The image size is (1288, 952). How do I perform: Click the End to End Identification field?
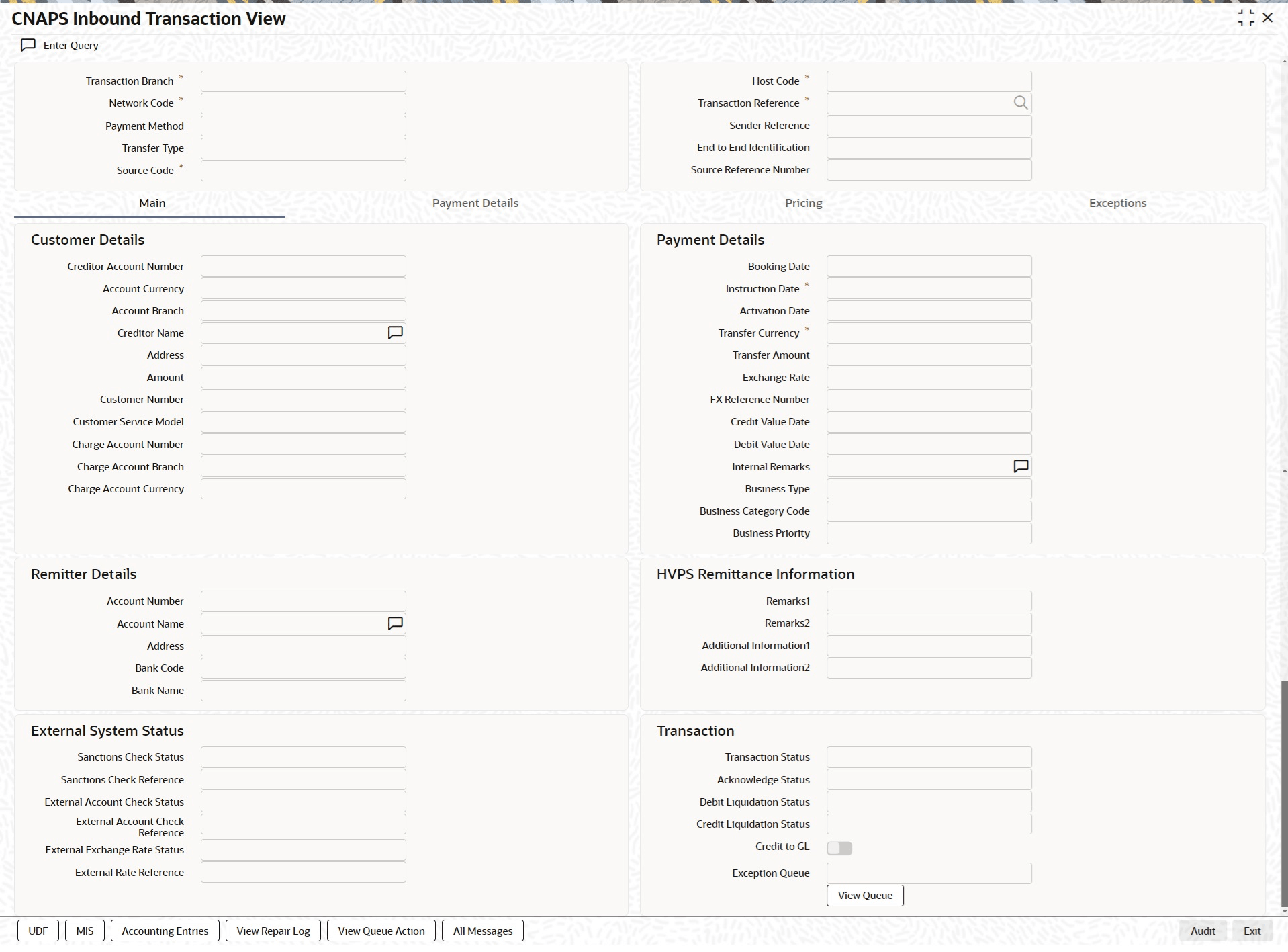929,148
